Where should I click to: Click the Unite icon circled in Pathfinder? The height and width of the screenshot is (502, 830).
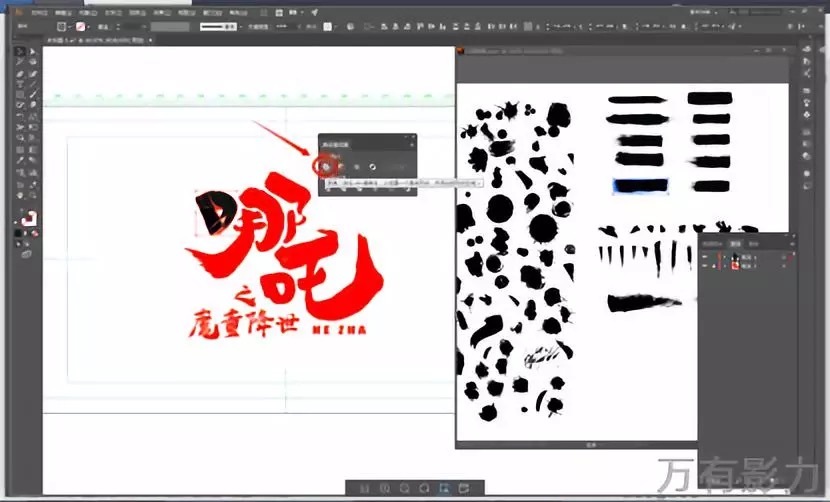[326, 165]
